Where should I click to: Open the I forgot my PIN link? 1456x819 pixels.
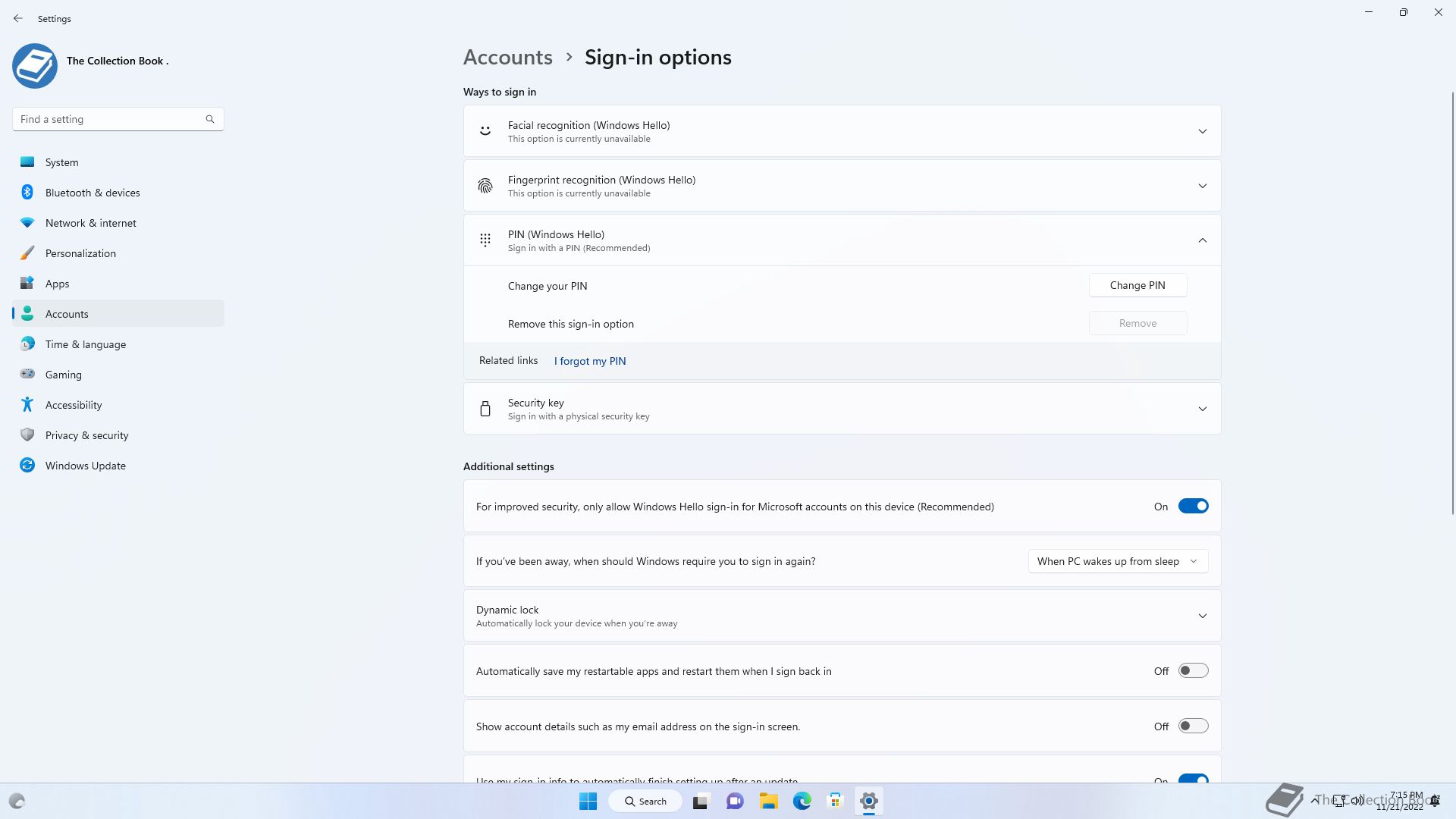(590, 361)
